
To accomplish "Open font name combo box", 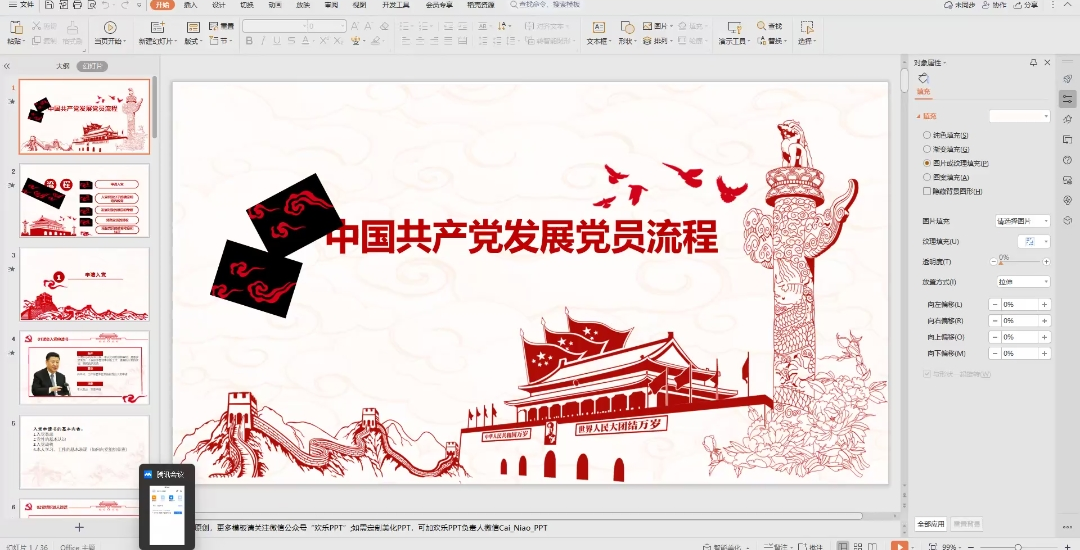I will pyautogui.click(x=275, y=26).
